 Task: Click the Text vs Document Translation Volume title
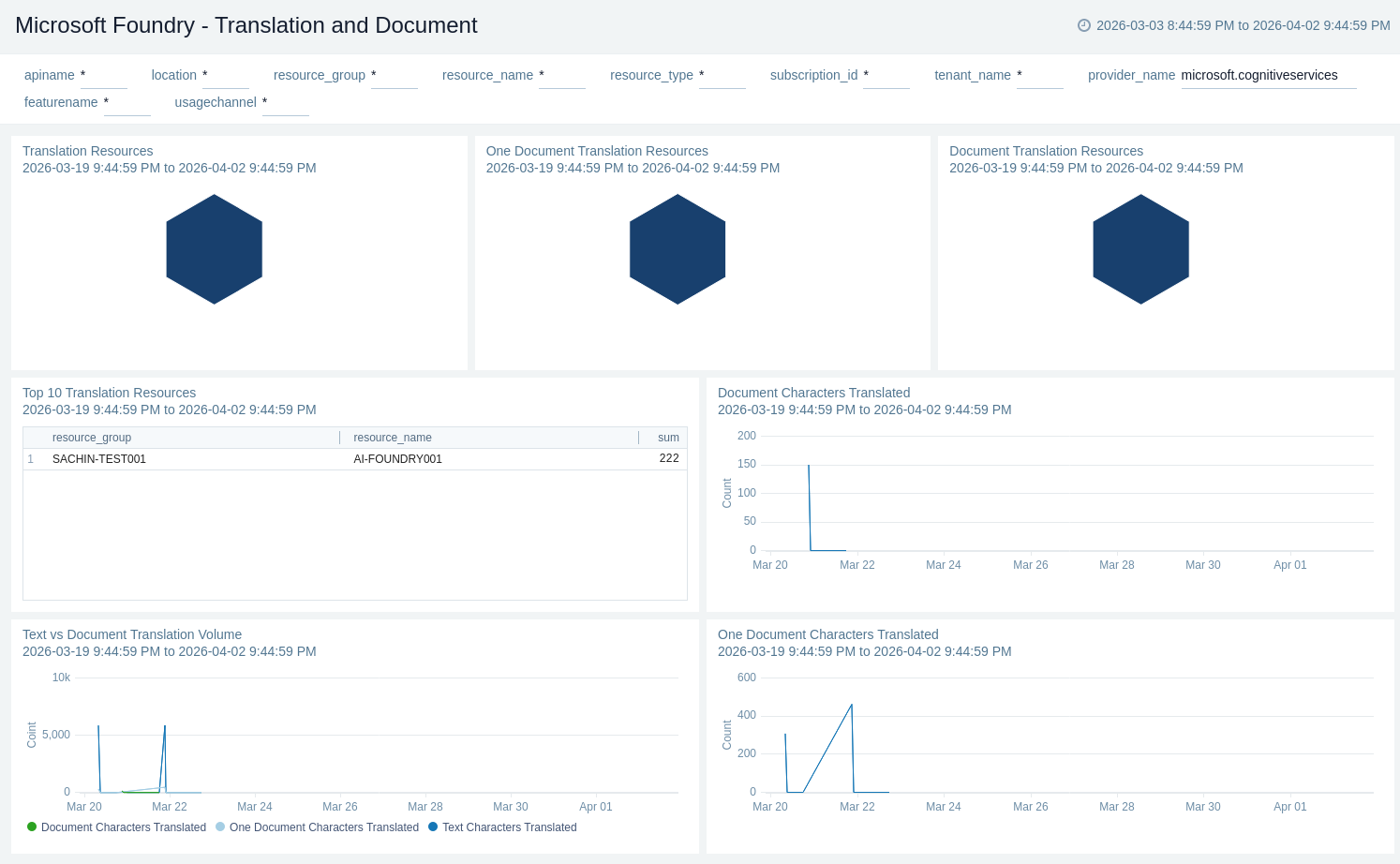coord(132,634)
